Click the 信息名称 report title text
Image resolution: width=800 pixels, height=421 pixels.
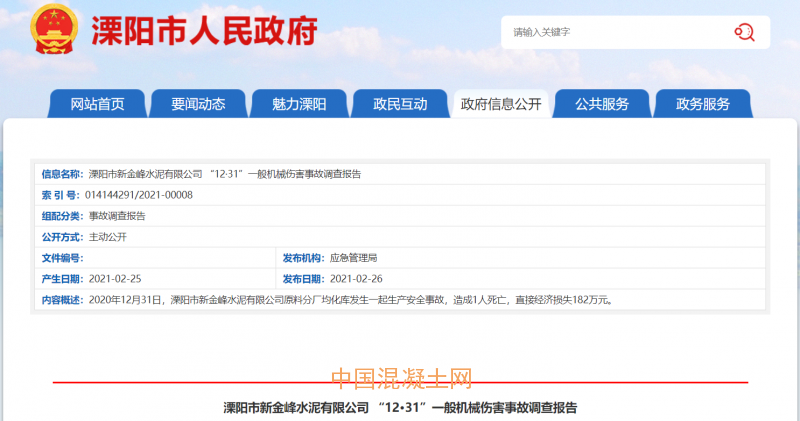(x=224, y=174)
